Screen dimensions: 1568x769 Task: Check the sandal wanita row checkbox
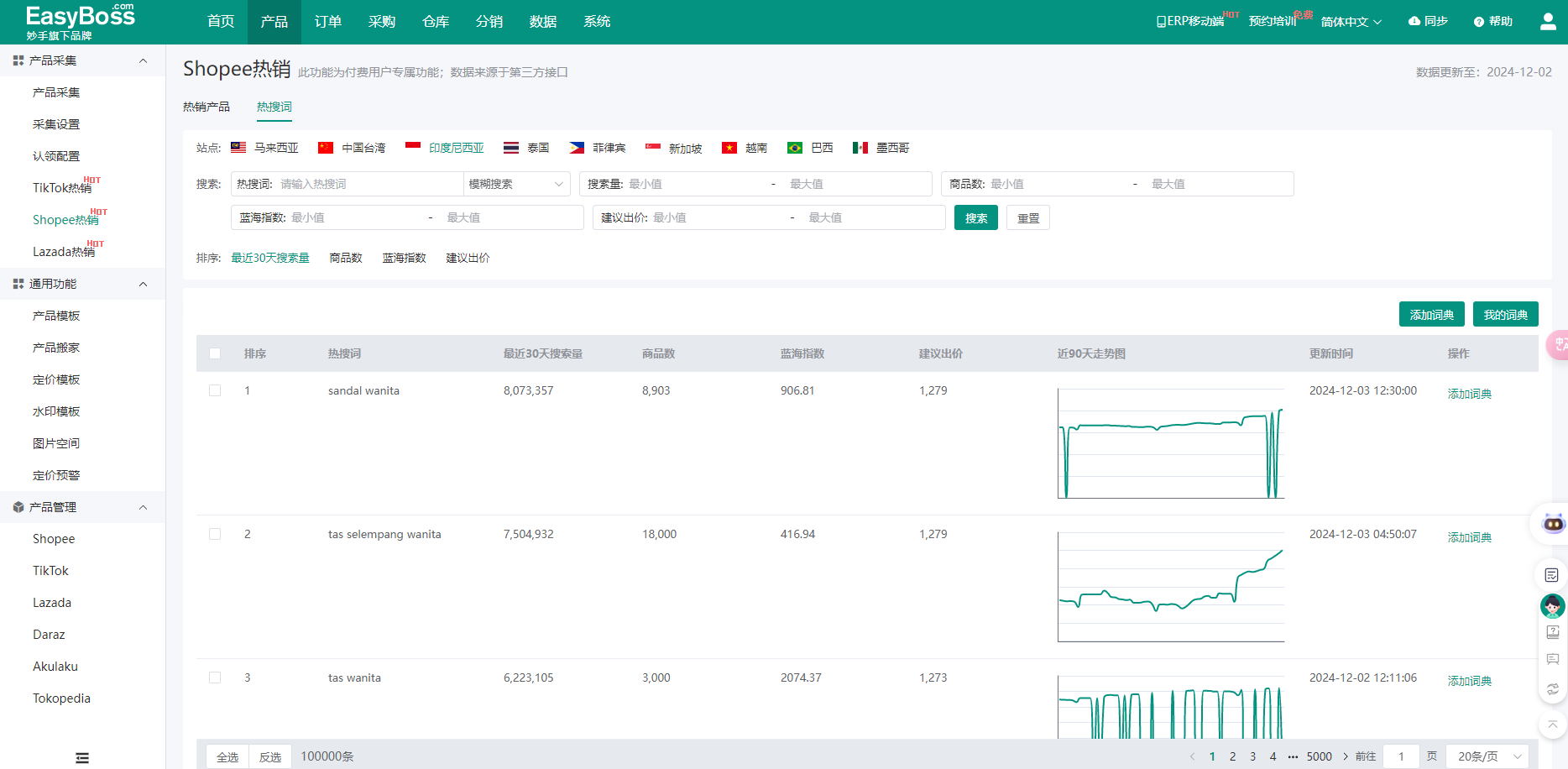pyautogui.click(x=215, y=390)
